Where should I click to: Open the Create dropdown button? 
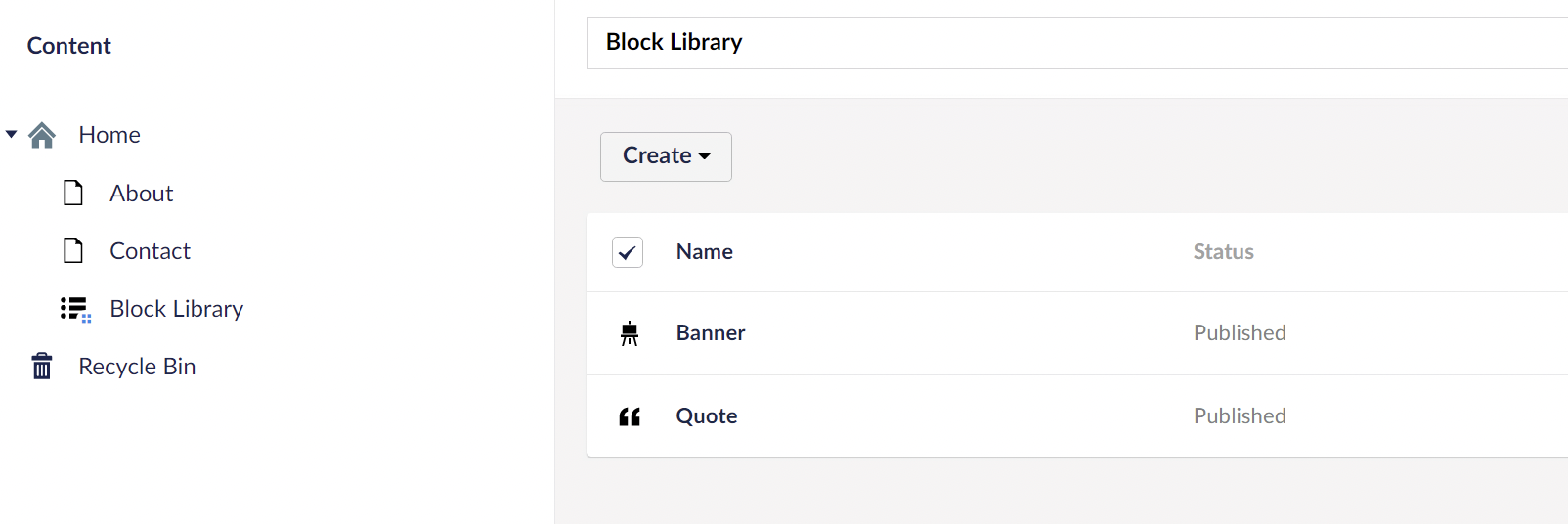click(666, 156)
